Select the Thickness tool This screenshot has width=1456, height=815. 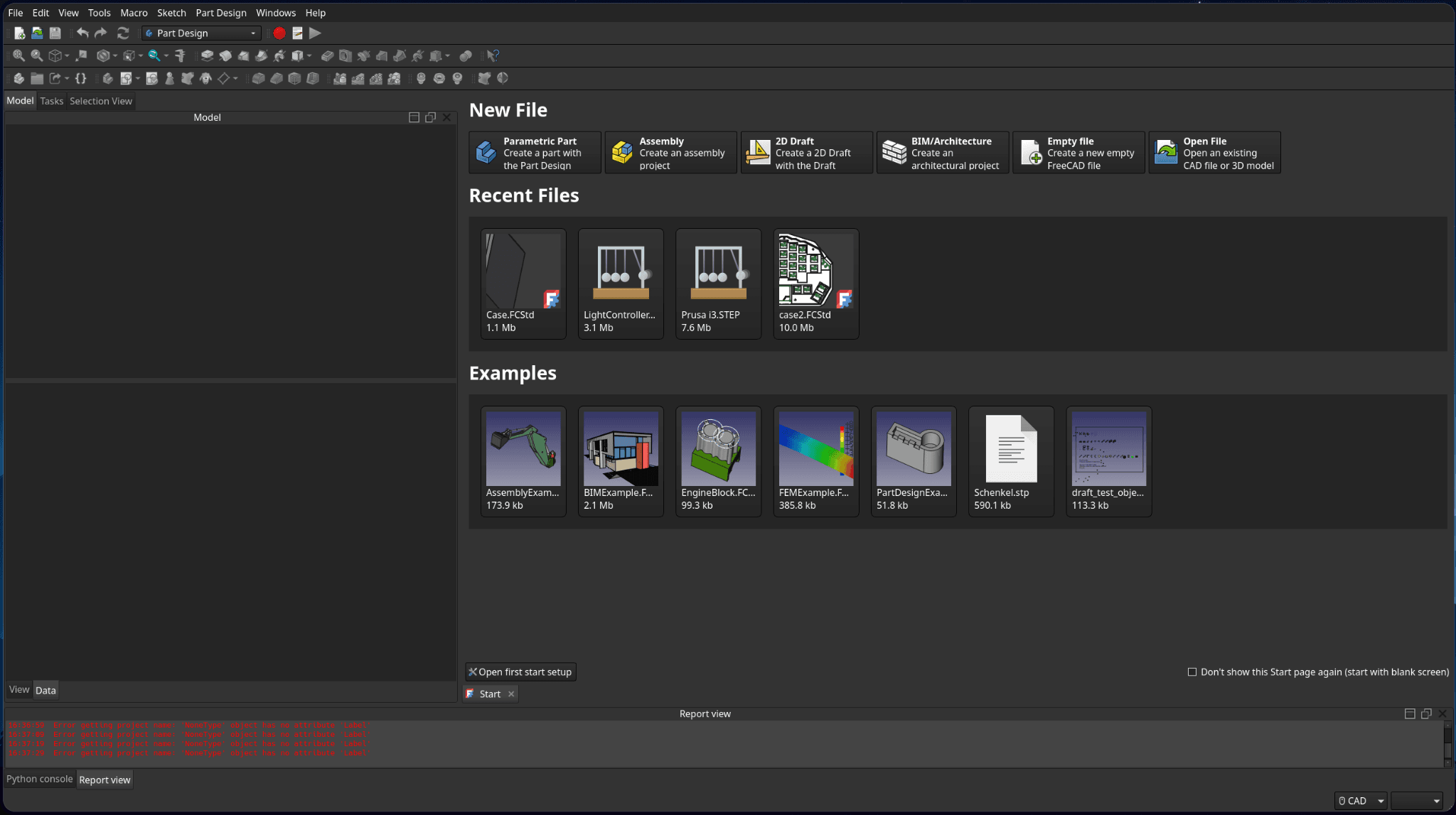pos(313,78)
